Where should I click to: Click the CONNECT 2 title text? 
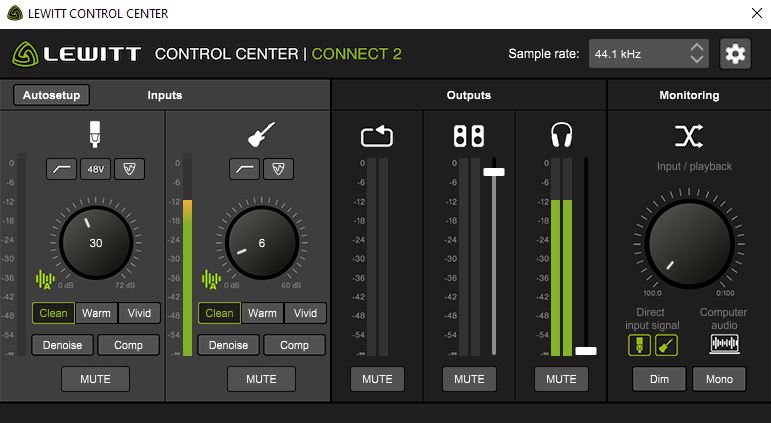click(x=356, y=54)
